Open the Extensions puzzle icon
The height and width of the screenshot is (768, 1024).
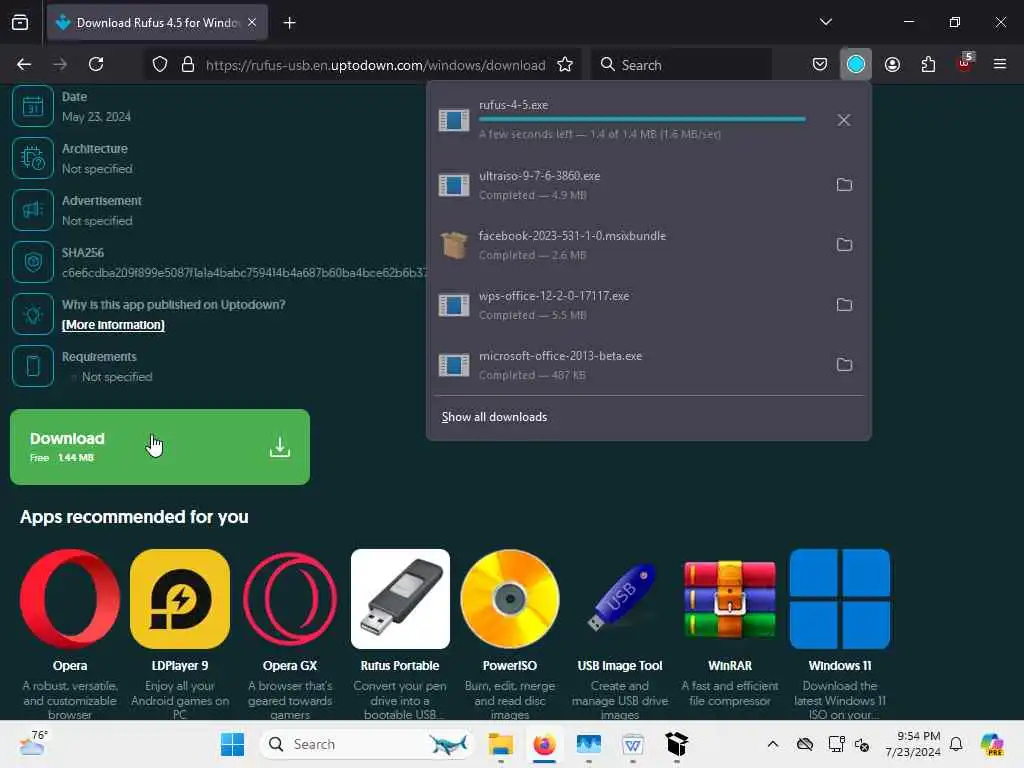tap(928, 64)
